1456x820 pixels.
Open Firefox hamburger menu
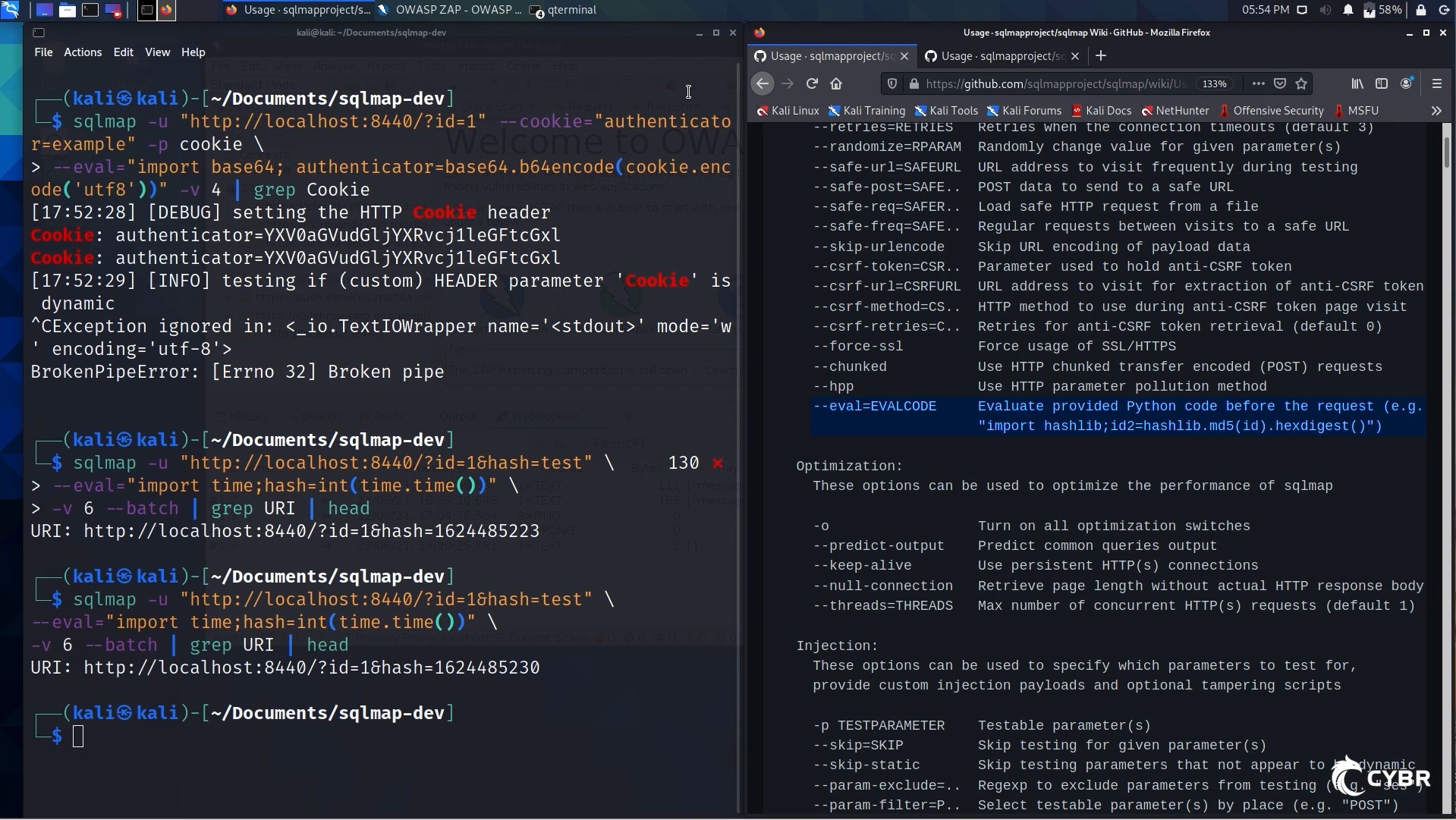1437,83
